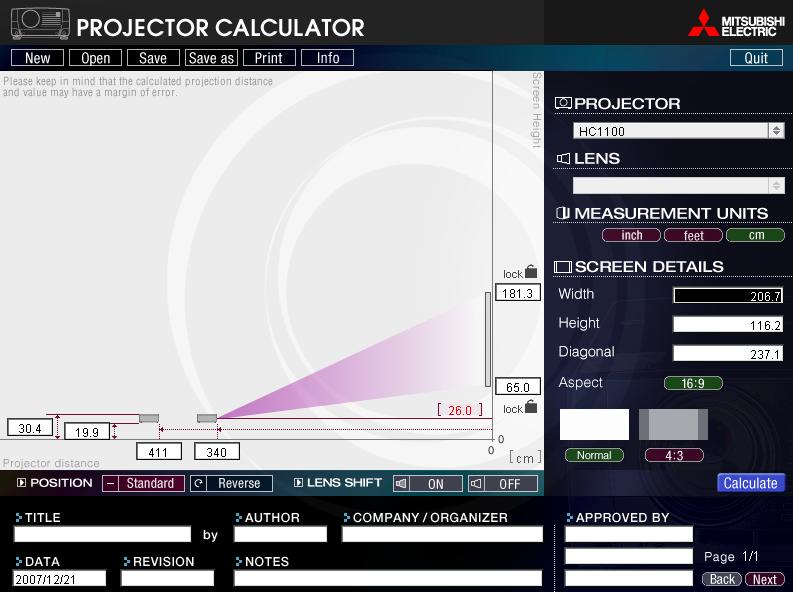Click the red 26.0 value in diagram

pos(460,410)
